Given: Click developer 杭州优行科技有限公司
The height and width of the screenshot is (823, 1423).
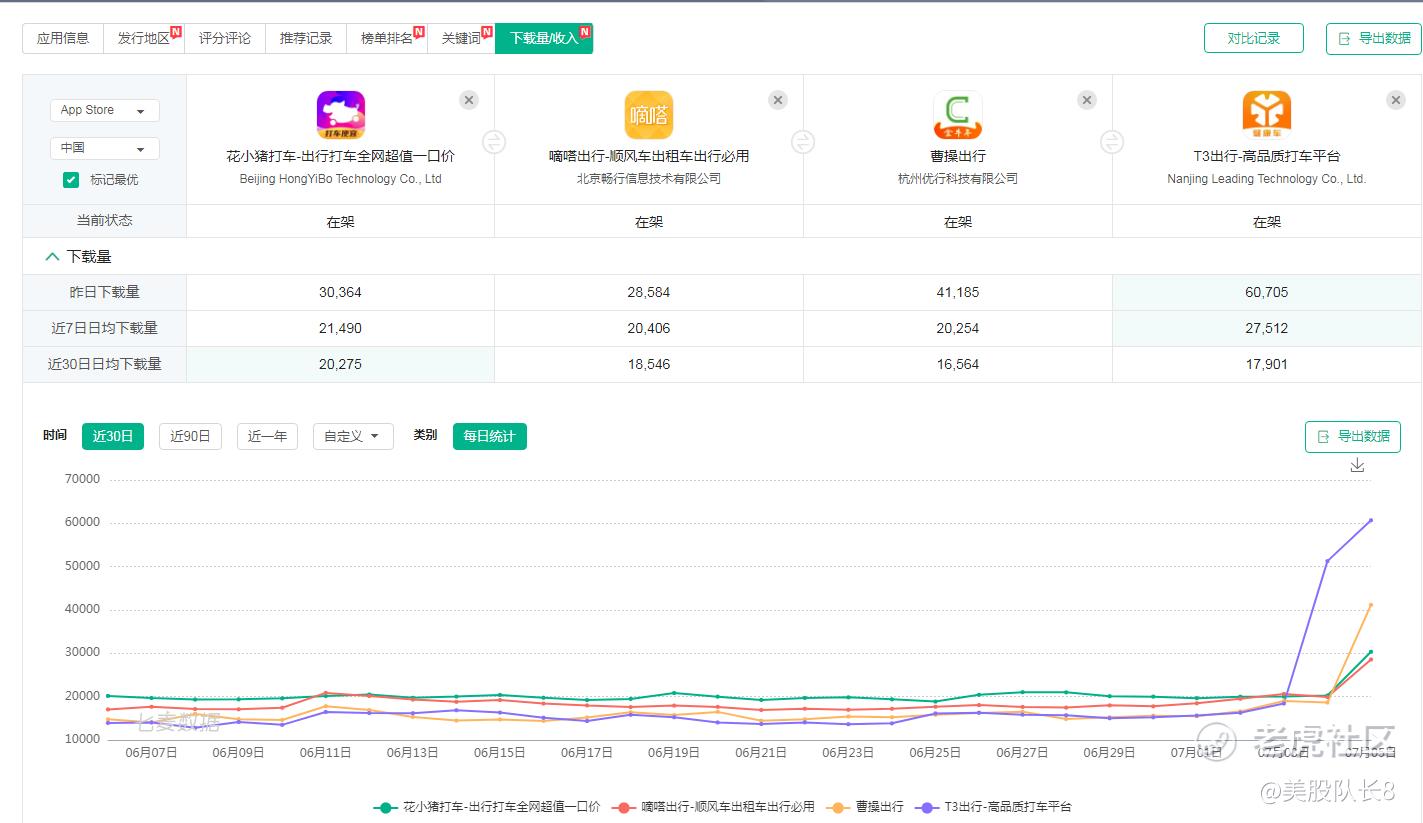Looking at the screenshot, I should [958, 179].
